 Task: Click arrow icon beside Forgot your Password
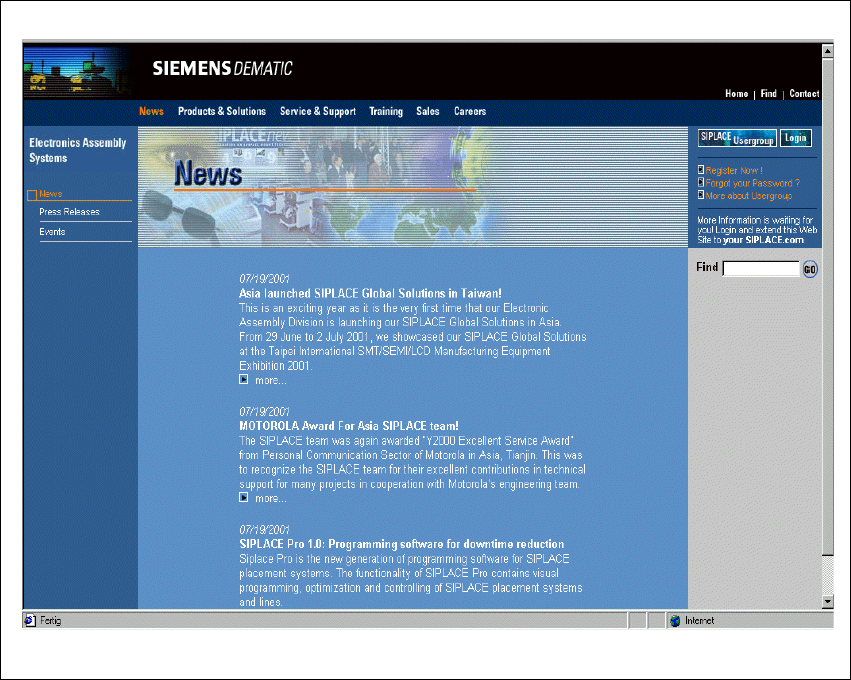tap(701, 182)
